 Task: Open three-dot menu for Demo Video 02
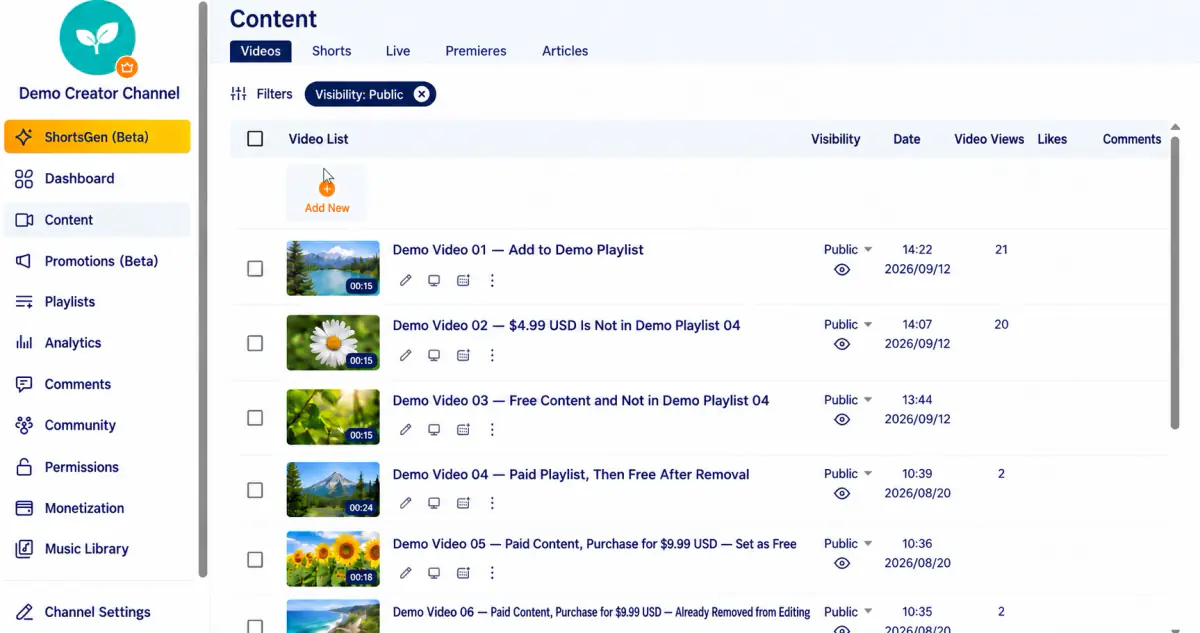[x=492, y=355]
